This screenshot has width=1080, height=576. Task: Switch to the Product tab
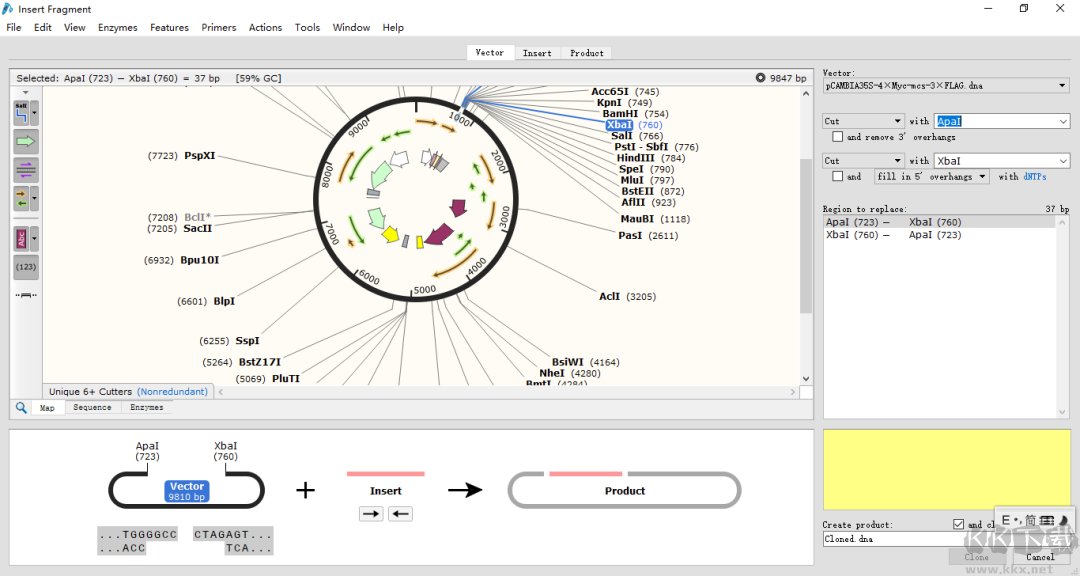click(x=587, y=53)
